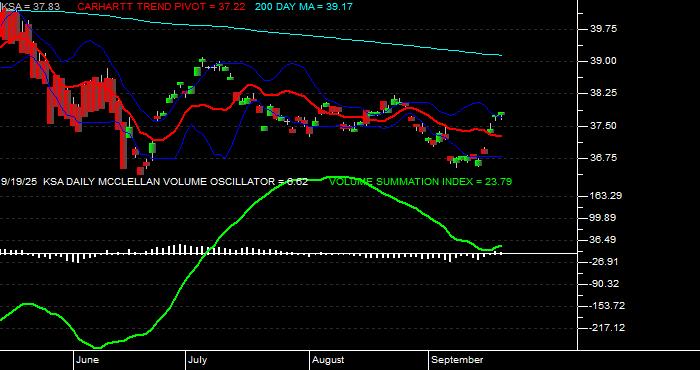Click the 36.49 oscillator axis value
This screenshot has height=370, width=700.
(x=603, y=240)
